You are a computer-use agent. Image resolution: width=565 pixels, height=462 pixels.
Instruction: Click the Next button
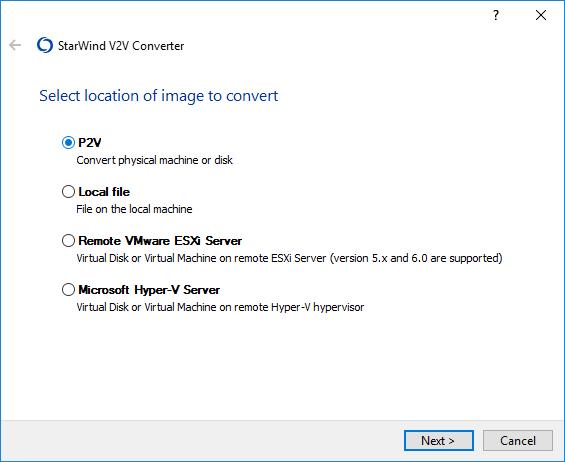(x=439, y=440)
